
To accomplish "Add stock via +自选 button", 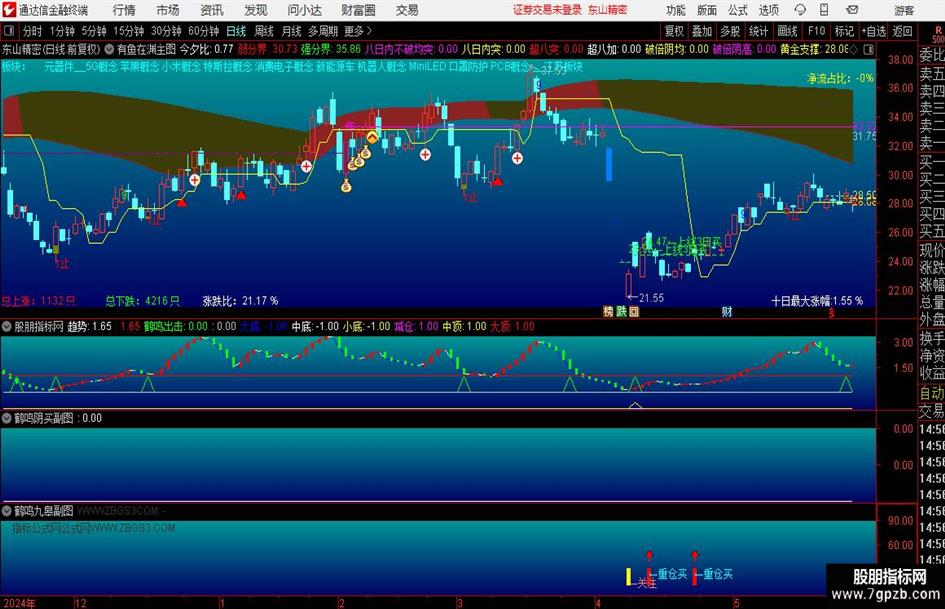I will click(874, 31).
